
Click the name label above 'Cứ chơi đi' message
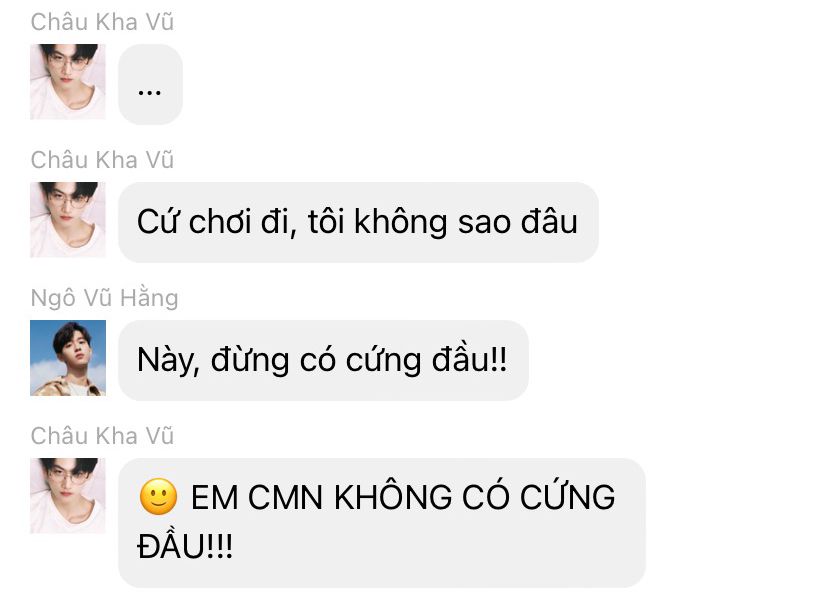tap(102, 160)
